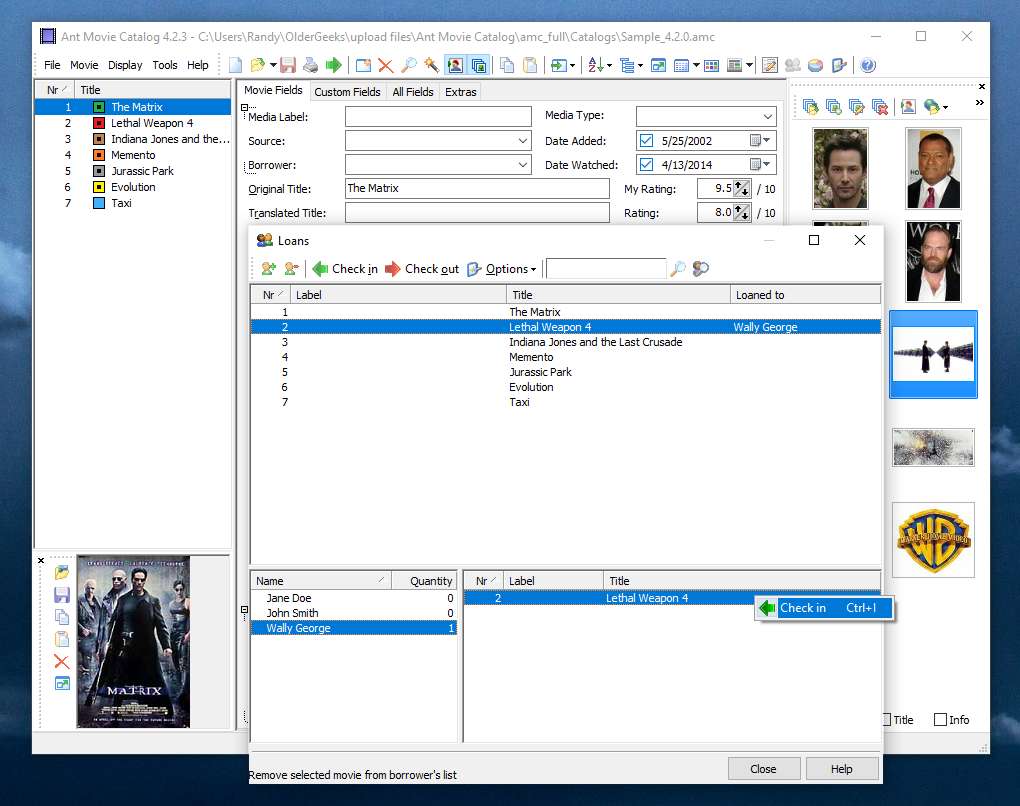Click the magnifier search icon in Loans toolbar
The image size is (1020, 806).
(678, 269)
